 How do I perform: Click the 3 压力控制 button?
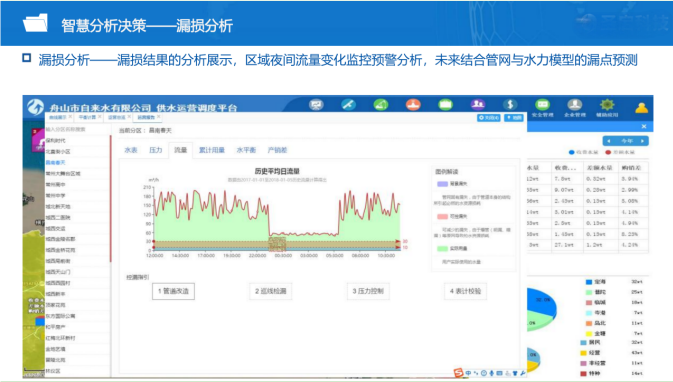368,291
